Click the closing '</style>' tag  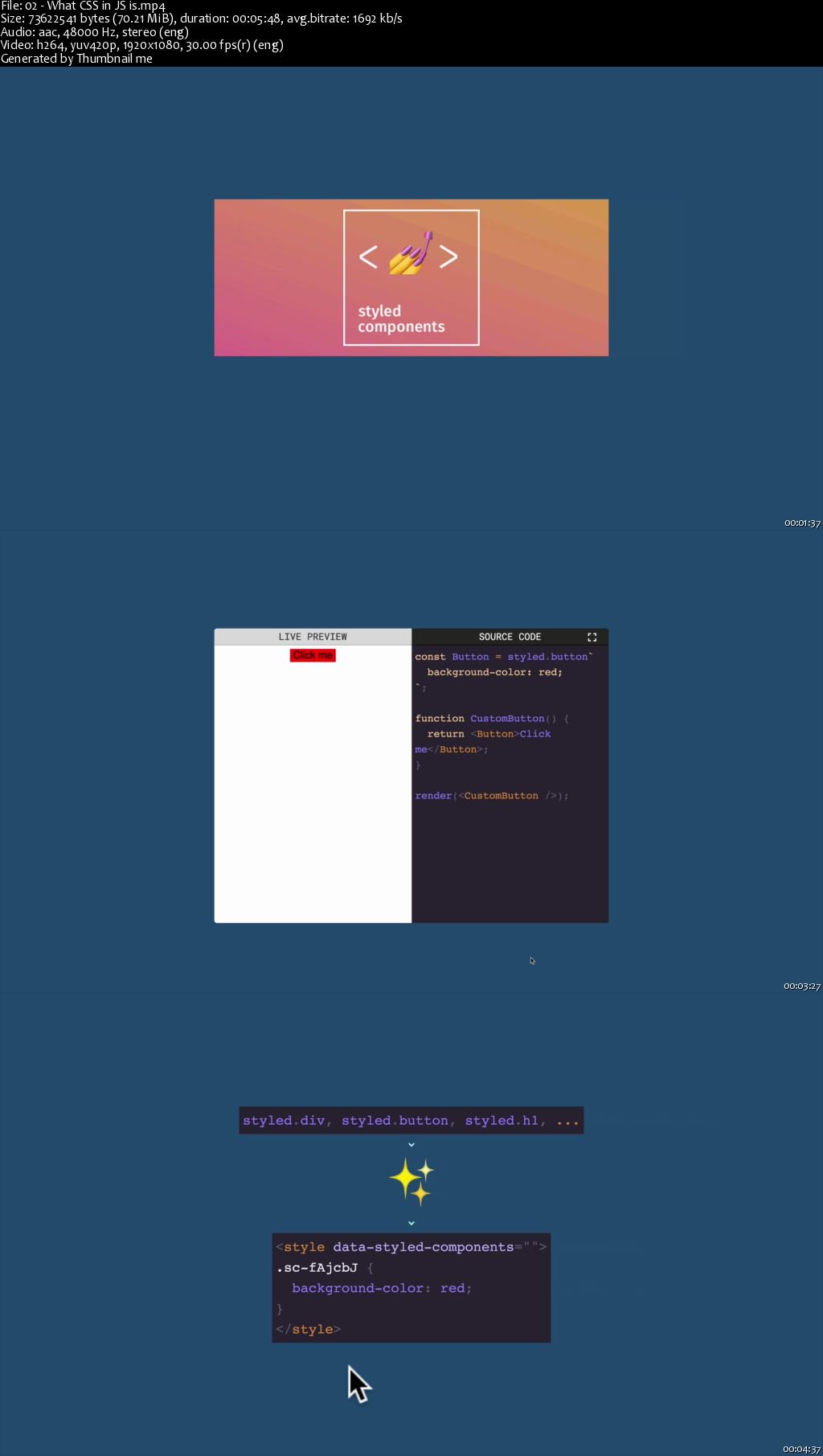309,1330
